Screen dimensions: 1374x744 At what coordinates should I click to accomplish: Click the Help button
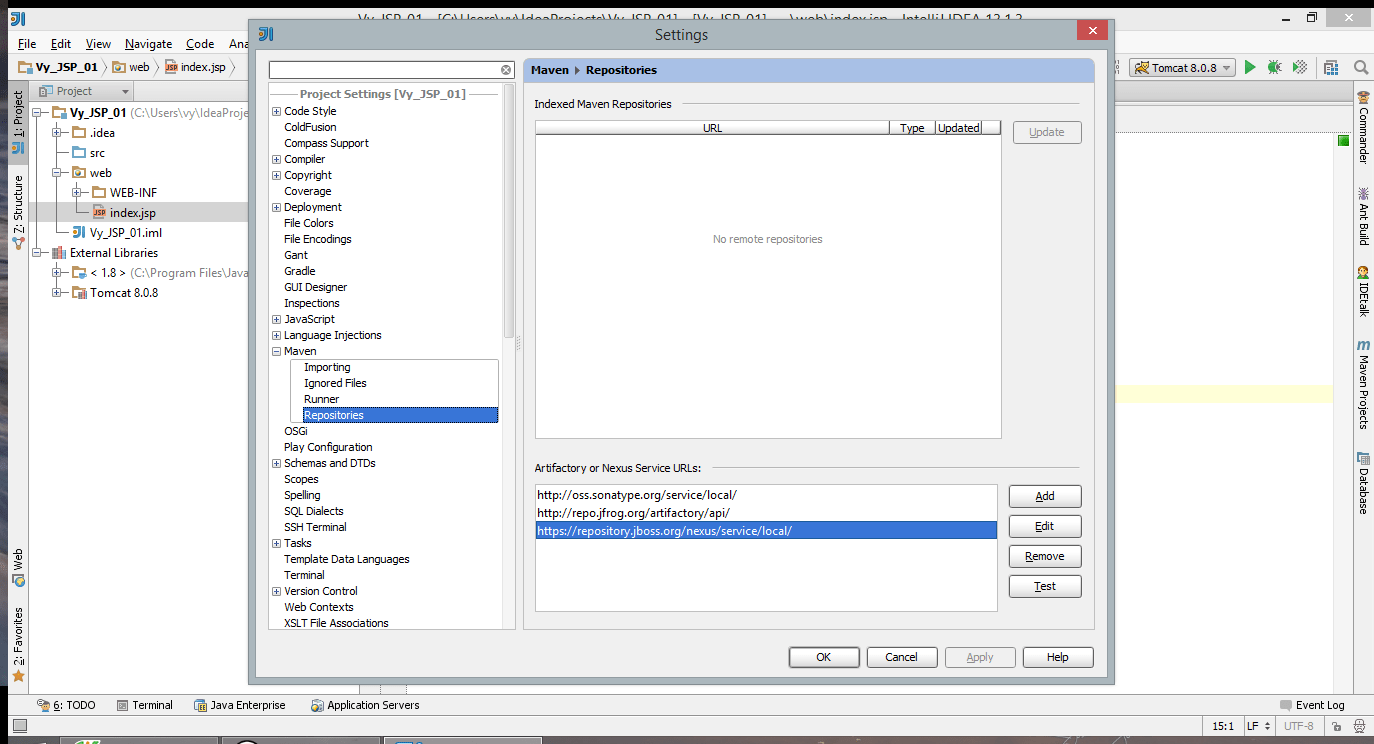click(1058, 657)
